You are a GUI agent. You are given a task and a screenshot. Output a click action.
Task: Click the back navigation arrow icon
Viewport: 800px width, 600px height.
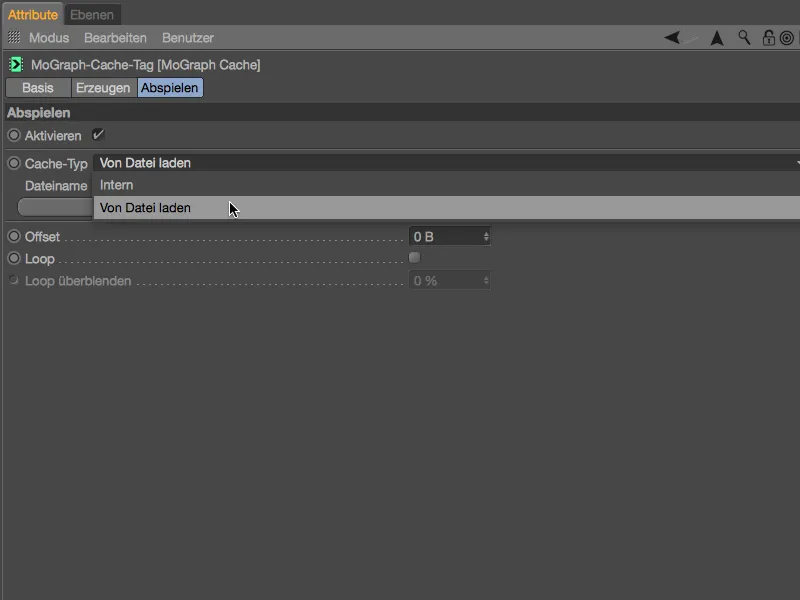pos(673,37)
